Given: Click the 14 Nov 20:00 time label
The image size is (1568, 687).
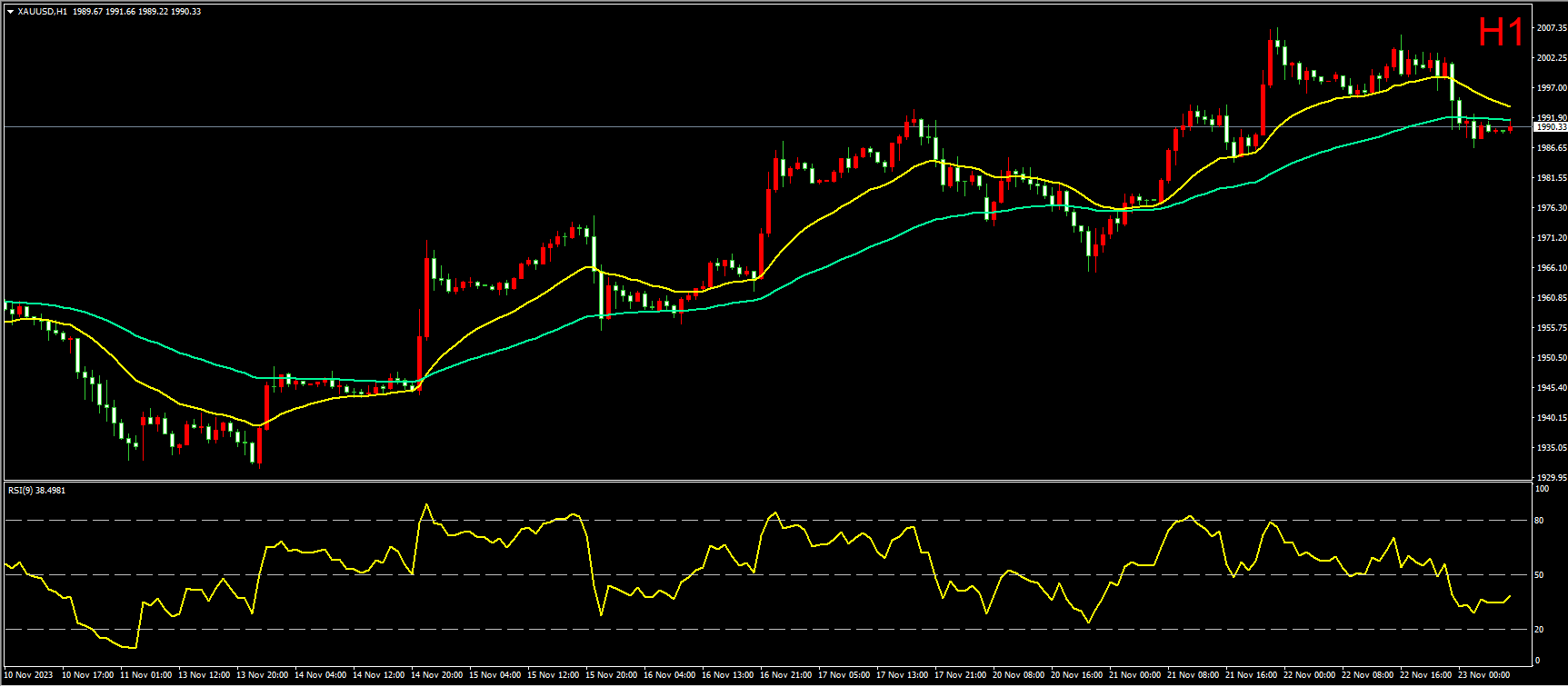Looking at the screenshot, I should click(436, 675).
